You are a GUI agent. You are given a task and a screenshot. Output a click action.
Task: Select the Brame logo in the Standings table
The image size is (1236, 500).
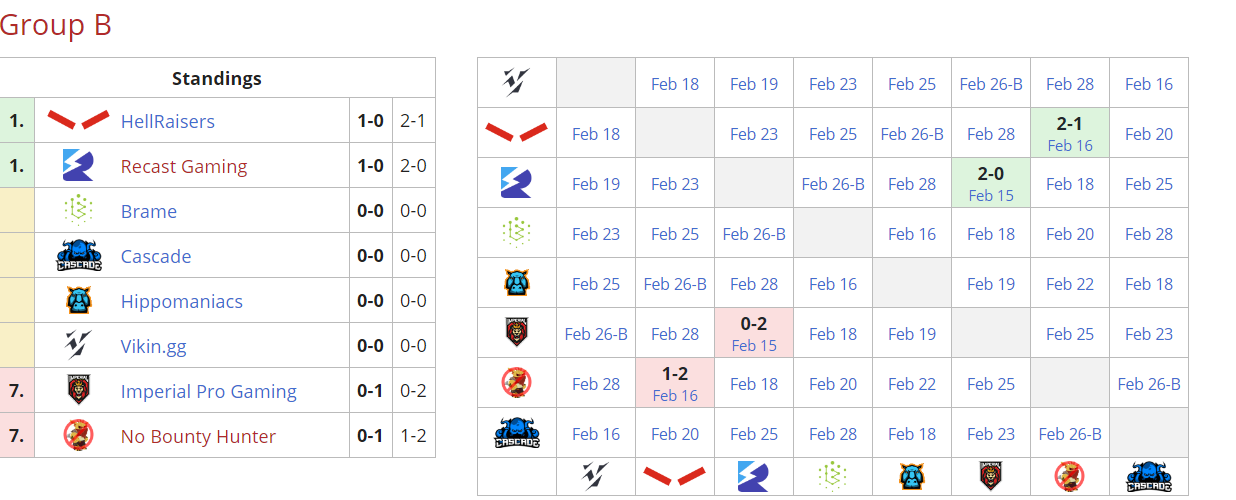[78, 211]
